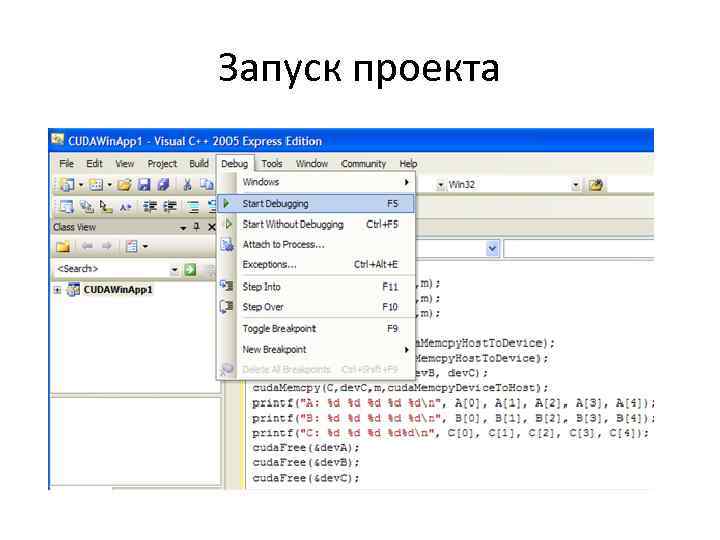Click the New Project toolbar icon
This screenshot has height=540, width=720.
click(67, 185)
